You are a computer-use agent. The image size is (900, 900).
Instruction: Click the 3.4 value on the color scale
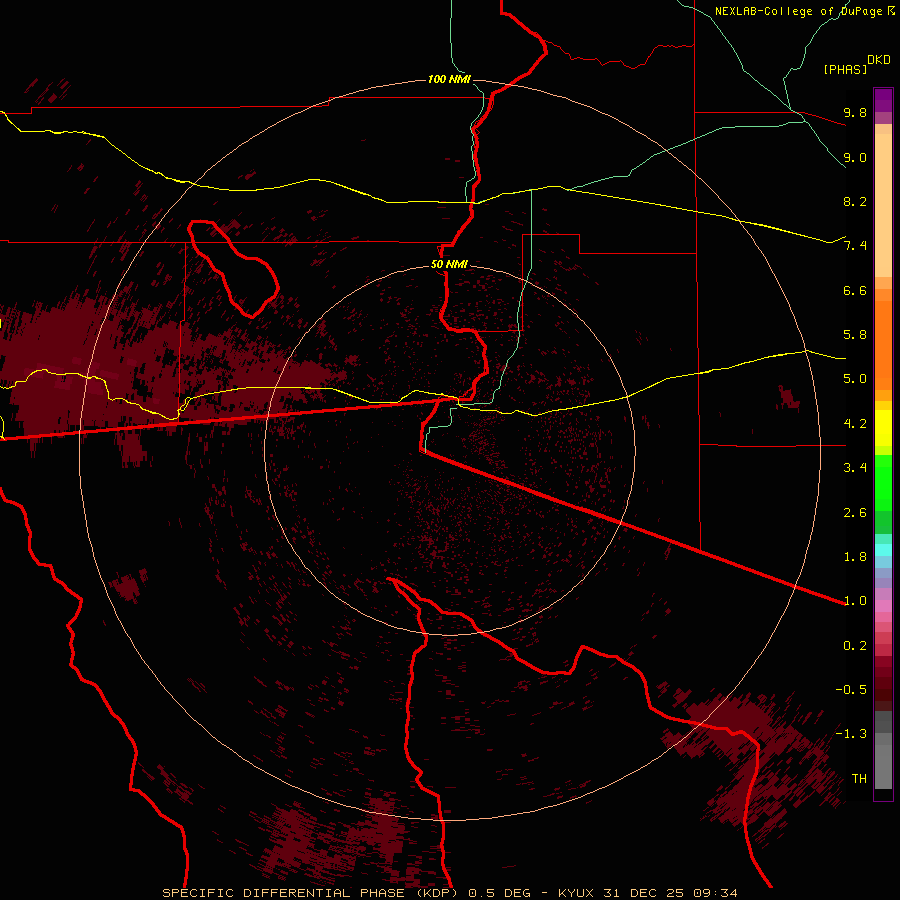click(x=855, y=468)
